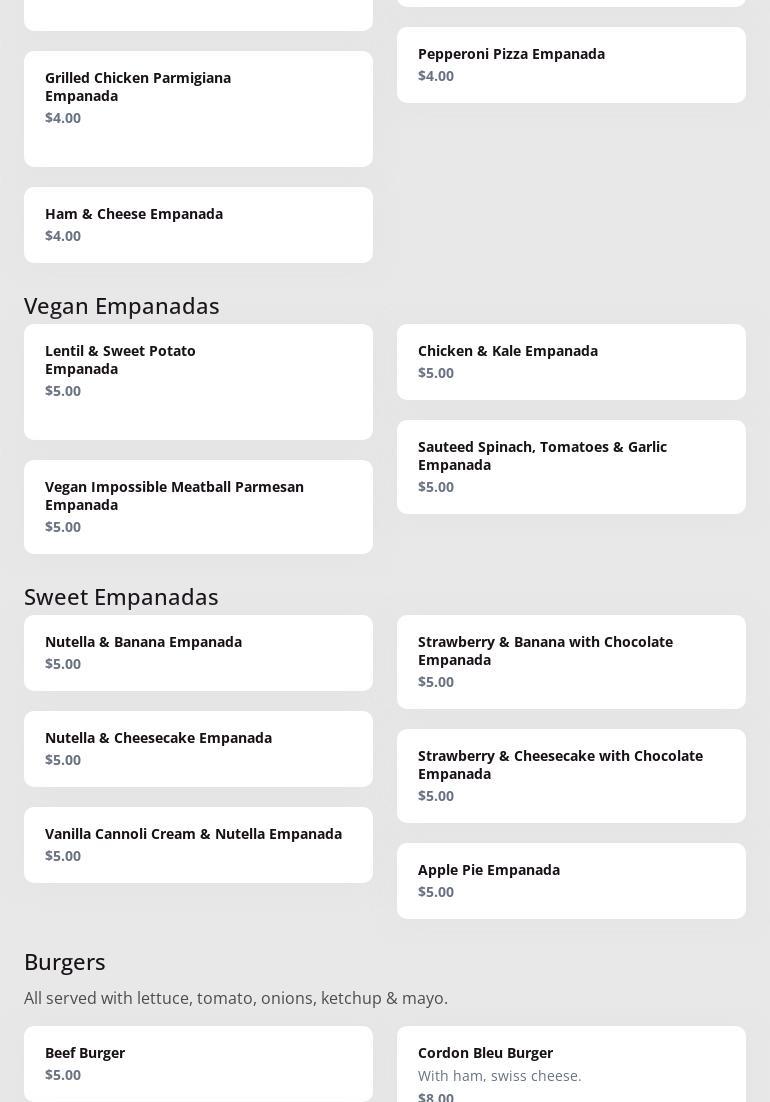Viewport: 770px width, 1102px height.
Task: Select the Apple Pie Empanada item
Action: (571, 881)
